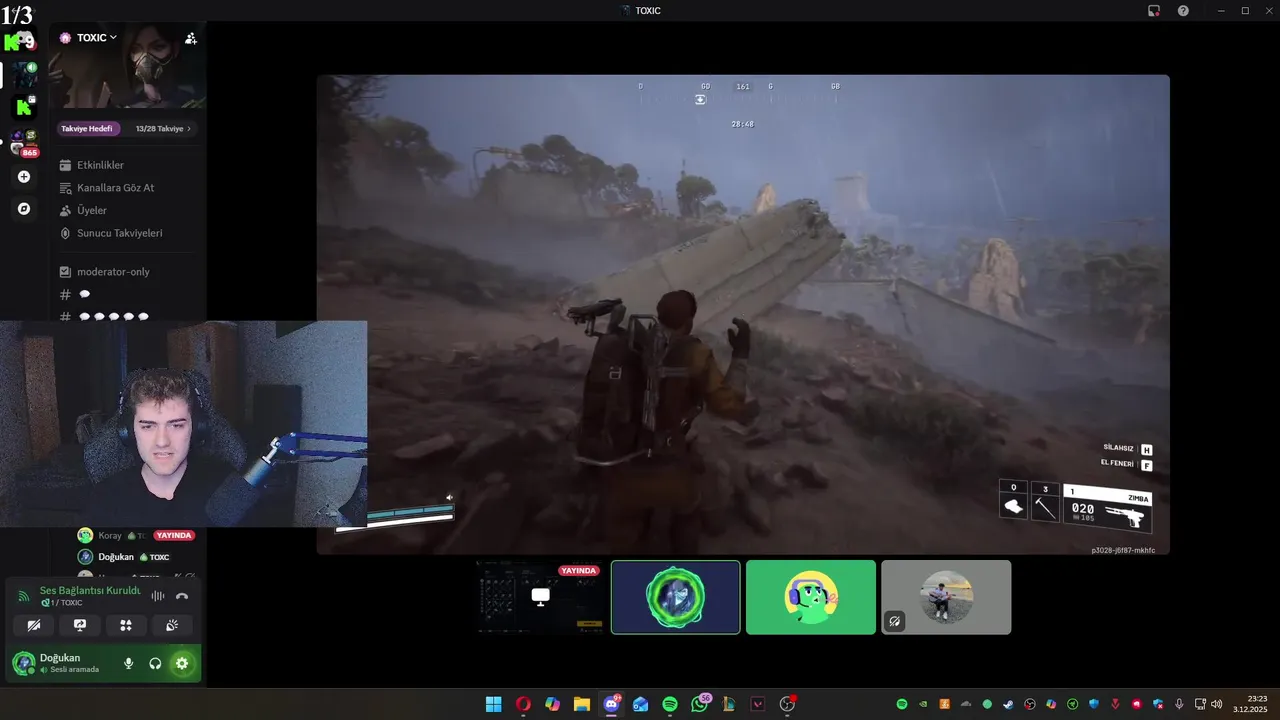1280x720 pixels.
Task: Open the Discord inbox icon in title bar
Action: coord(1153,10)
